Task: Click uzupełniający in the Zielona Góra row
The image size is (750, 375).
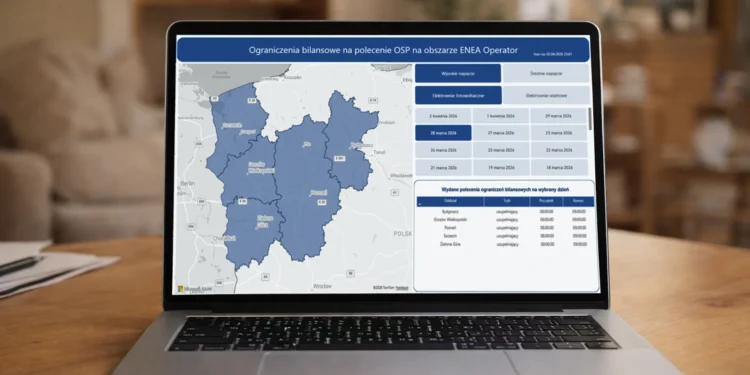Action: (507, 244)
